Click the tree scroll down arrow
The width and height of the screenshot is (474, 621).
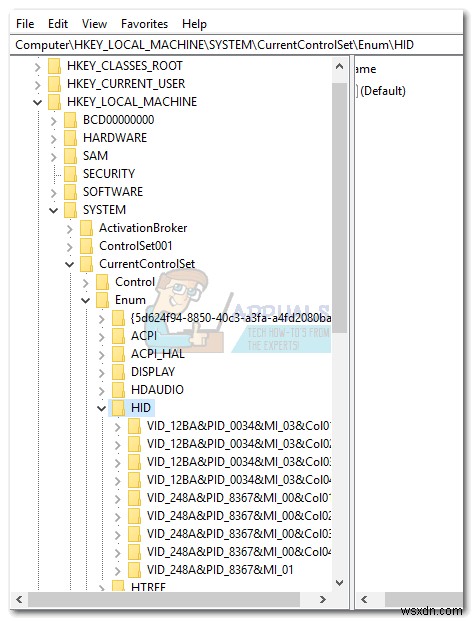(339, 583)
